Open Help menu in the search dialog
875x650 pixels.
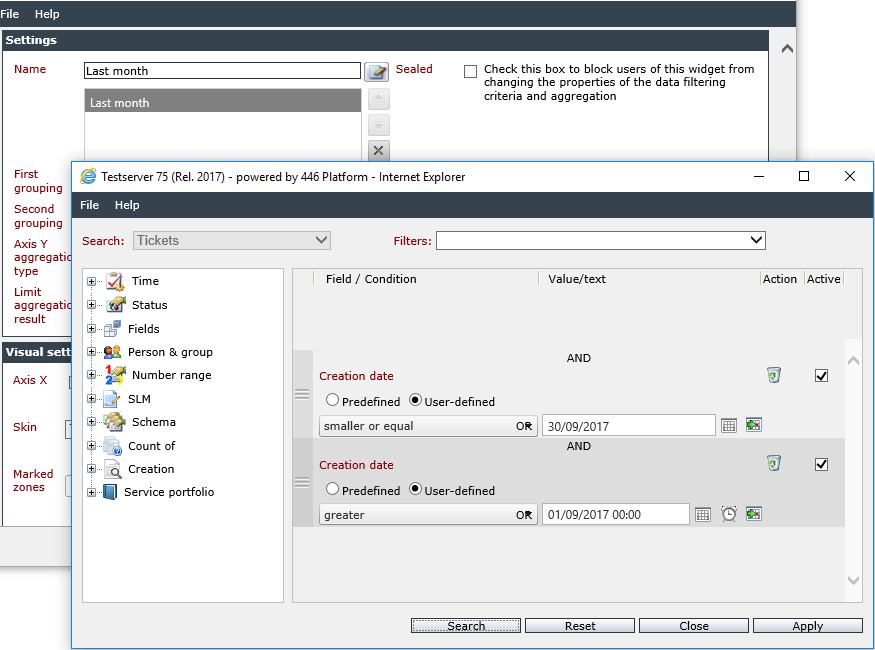[127, 205]
